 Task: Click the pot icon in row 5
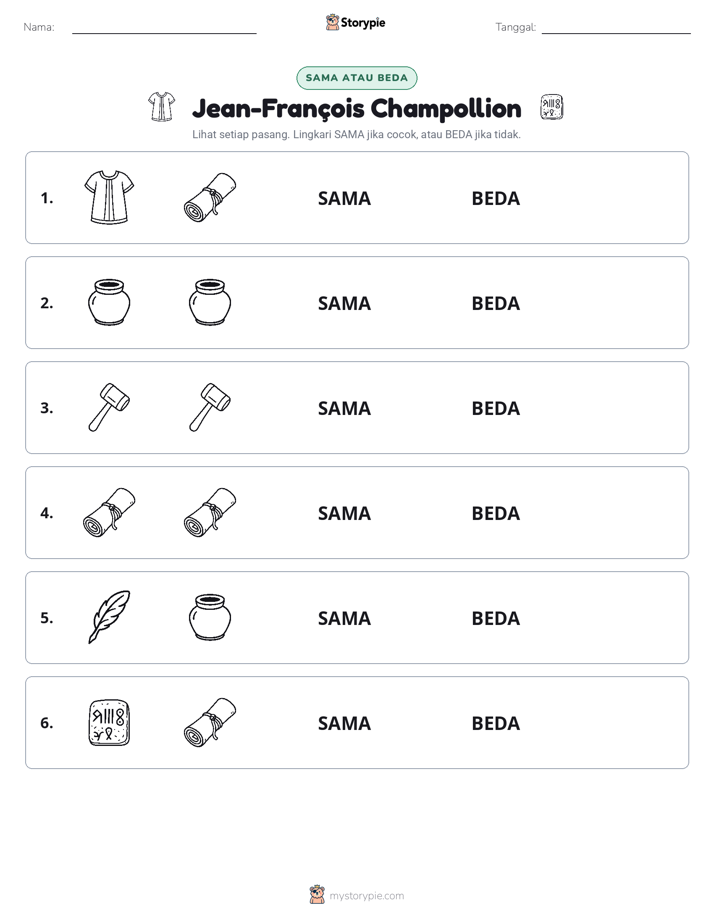pyautogui.click(x=210, y=617)
